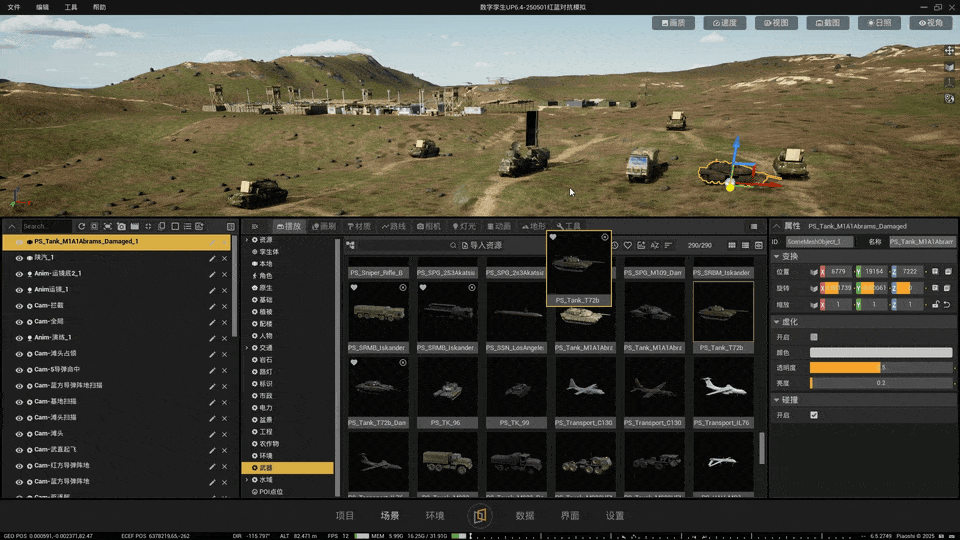The height and width of the screenshot is (540, 960).
Task: Click the scale lock icon in transform
Action: tap(934, 304)
